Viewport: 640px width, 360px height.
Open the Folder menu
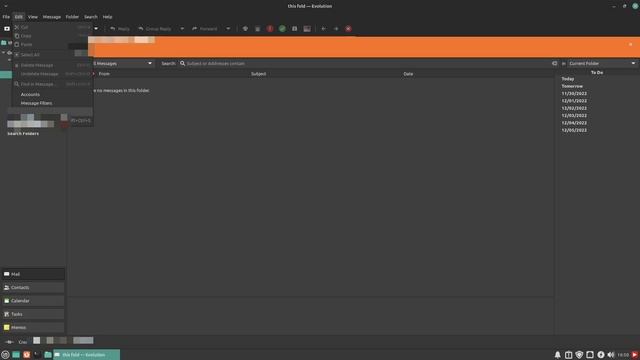[72, 17]
